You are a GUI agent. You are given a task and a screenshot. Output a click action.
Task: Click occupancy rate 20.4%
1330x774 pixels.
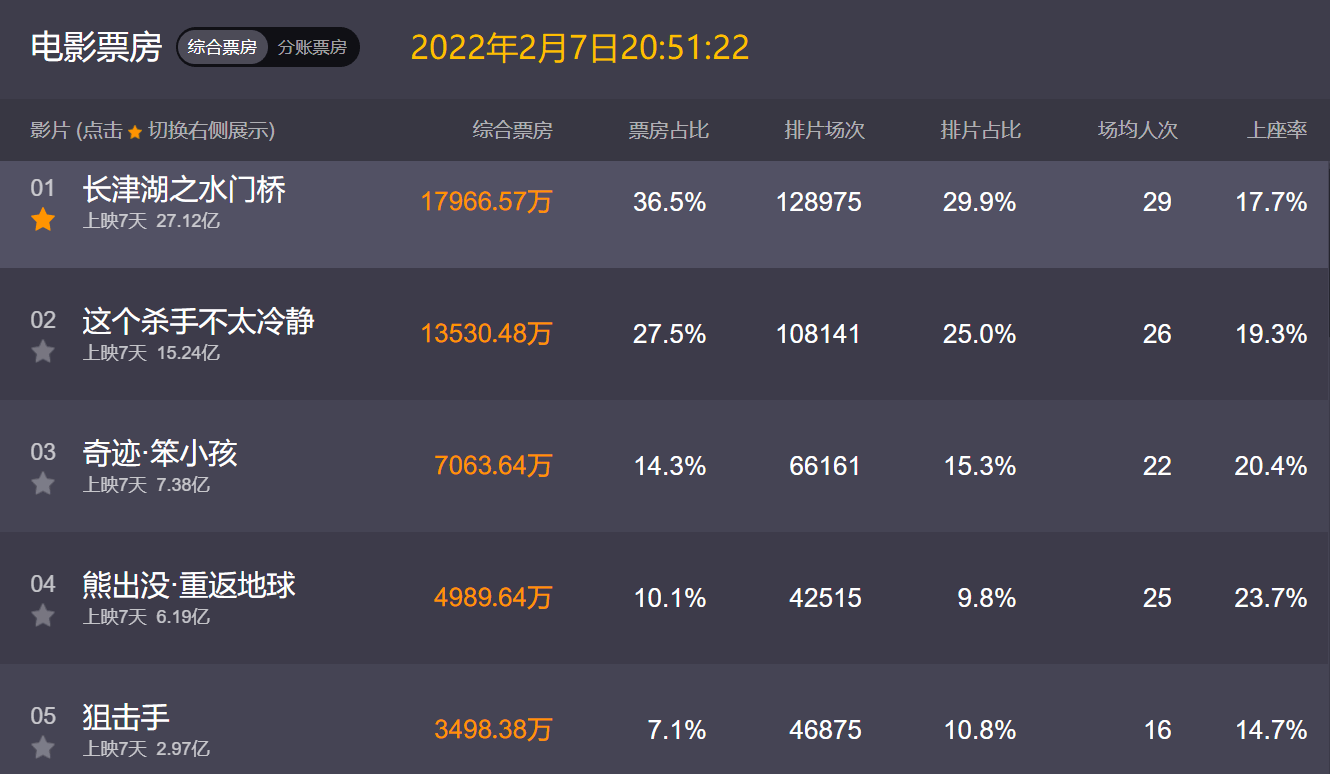(x=1271, y=466)
